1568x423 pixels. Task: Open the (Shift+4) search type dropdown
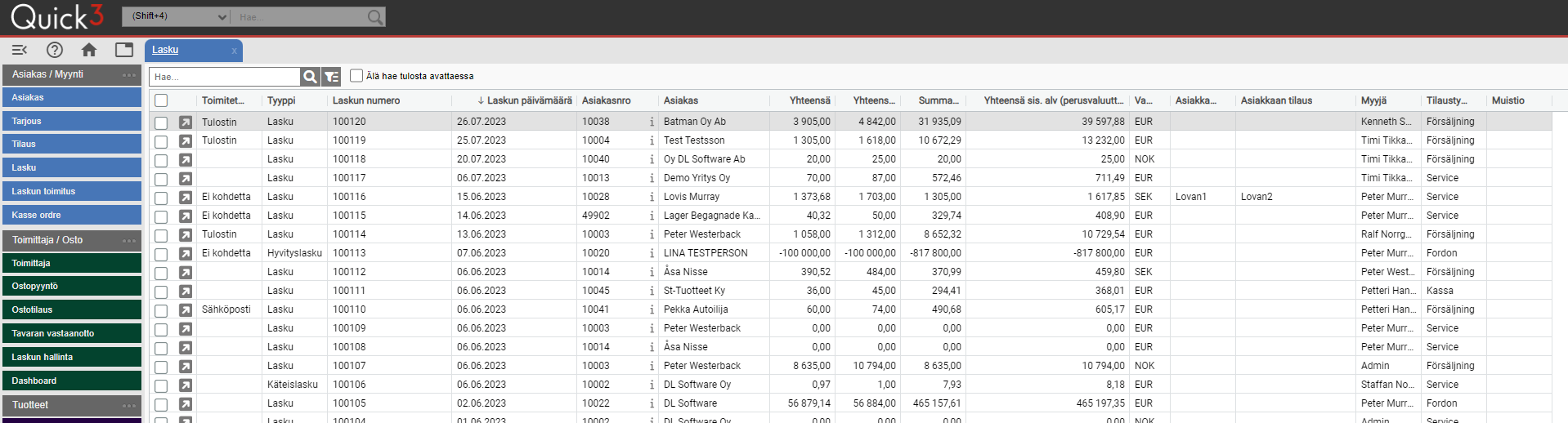(176, 16)
